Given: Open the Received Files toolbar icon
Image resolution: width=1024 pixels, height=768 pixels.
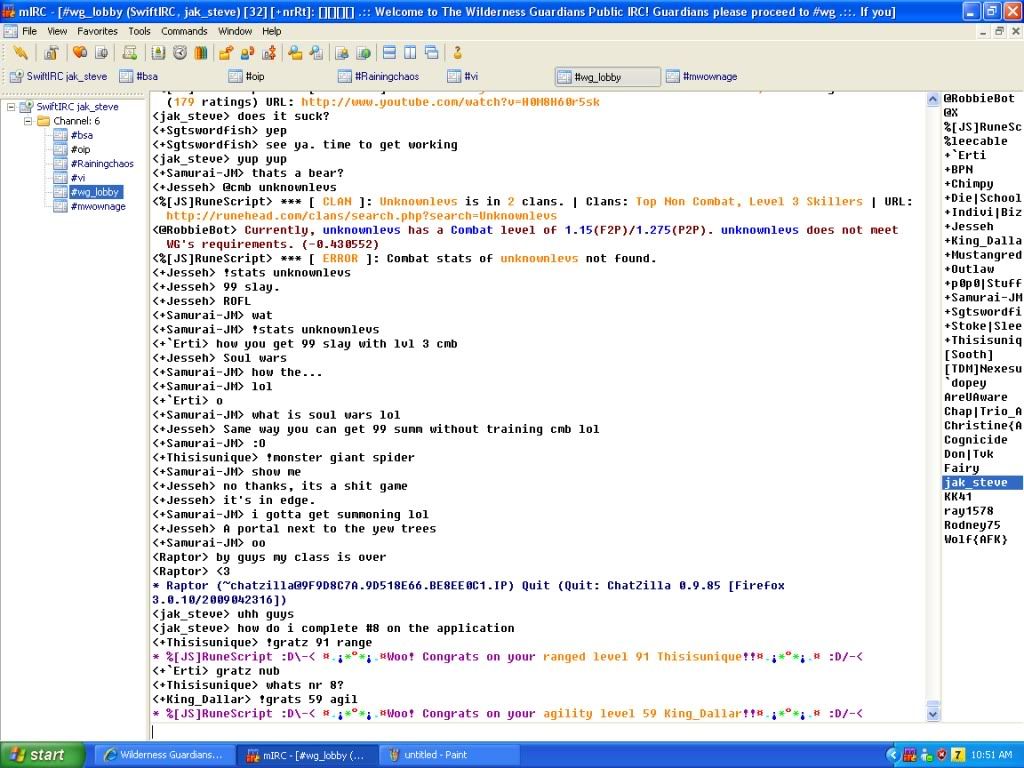Looking at the screenshot, I should coord(295,53).
